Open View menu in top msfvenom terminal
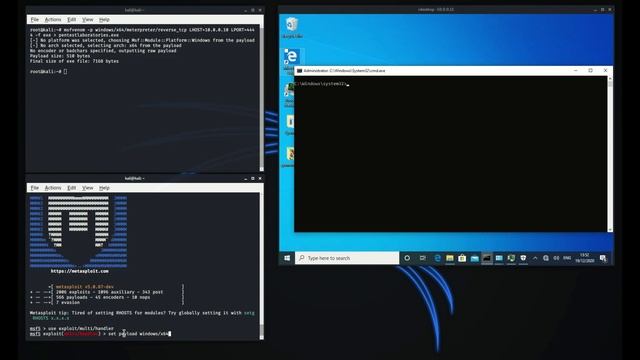This screenshot has width=640, height=360. (x=87, y=20)
